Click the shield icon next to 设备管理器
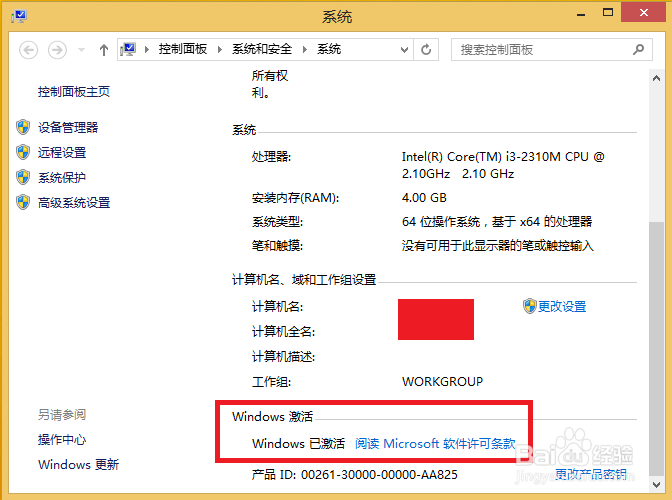This screenshot has height=500, width=672. (x=23, y=127)
